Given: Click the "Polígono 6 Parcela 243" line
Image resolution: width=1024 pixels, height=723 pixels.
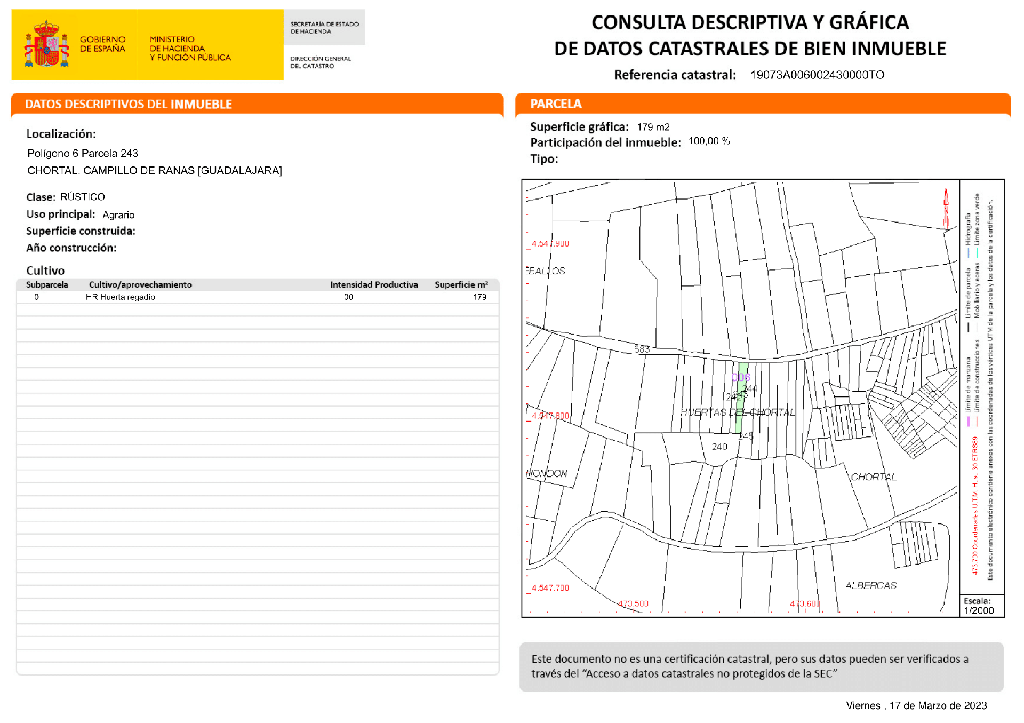Looking at the screenshot, I should 83,153.
